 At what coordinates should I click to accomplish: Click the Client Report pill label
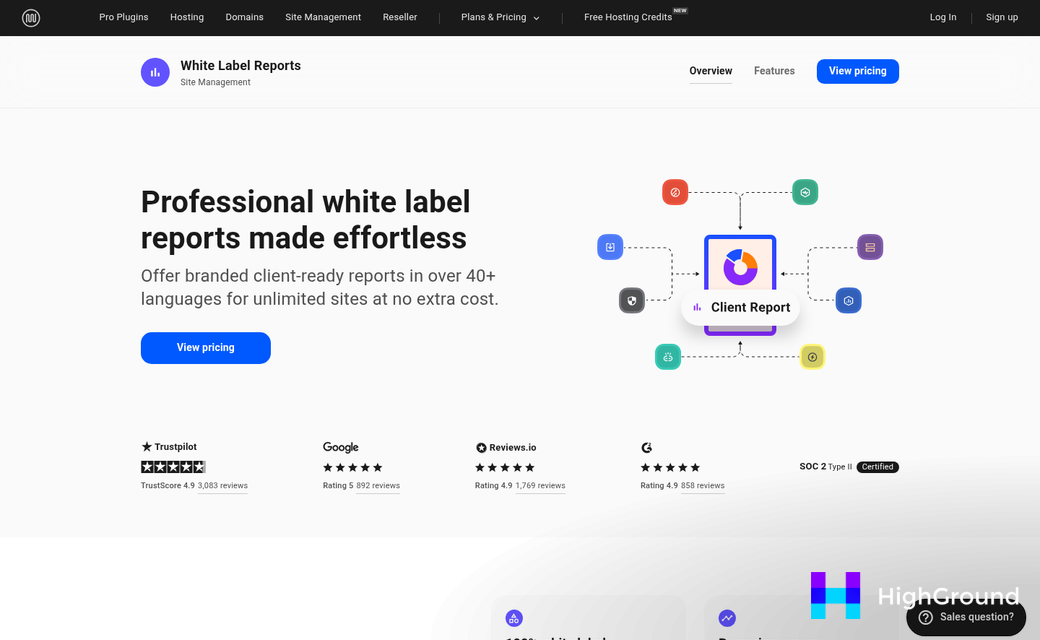tap(740, 307)
